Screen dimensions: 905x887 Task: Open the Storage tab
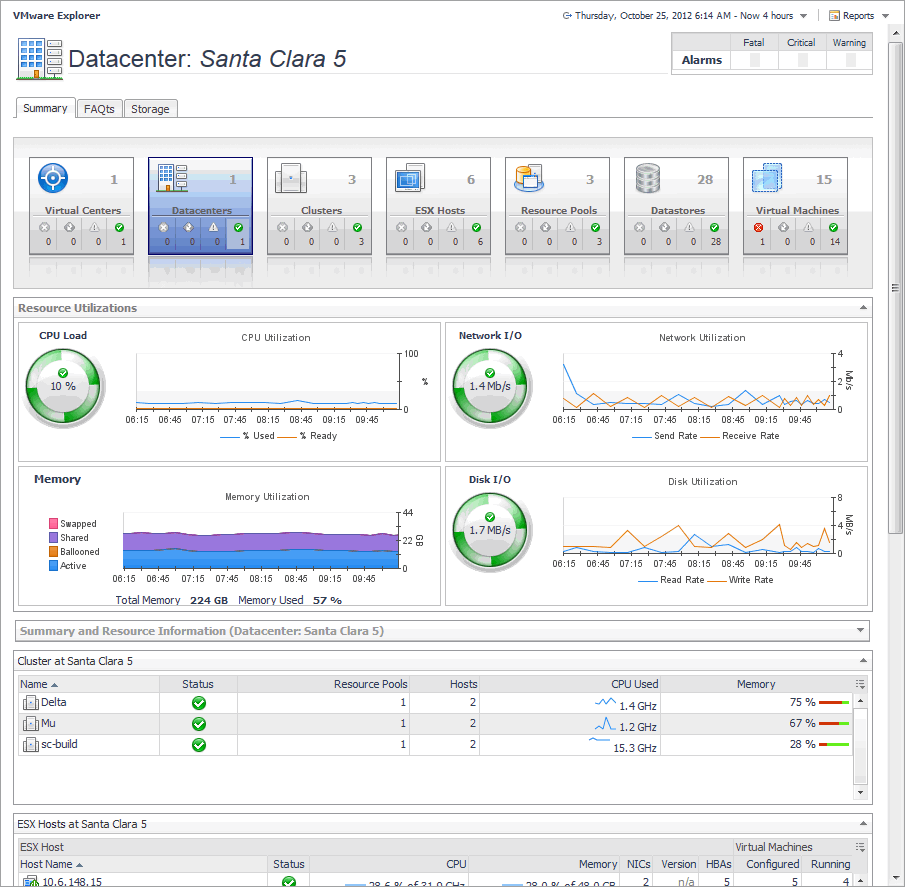[x=150, y=108]
